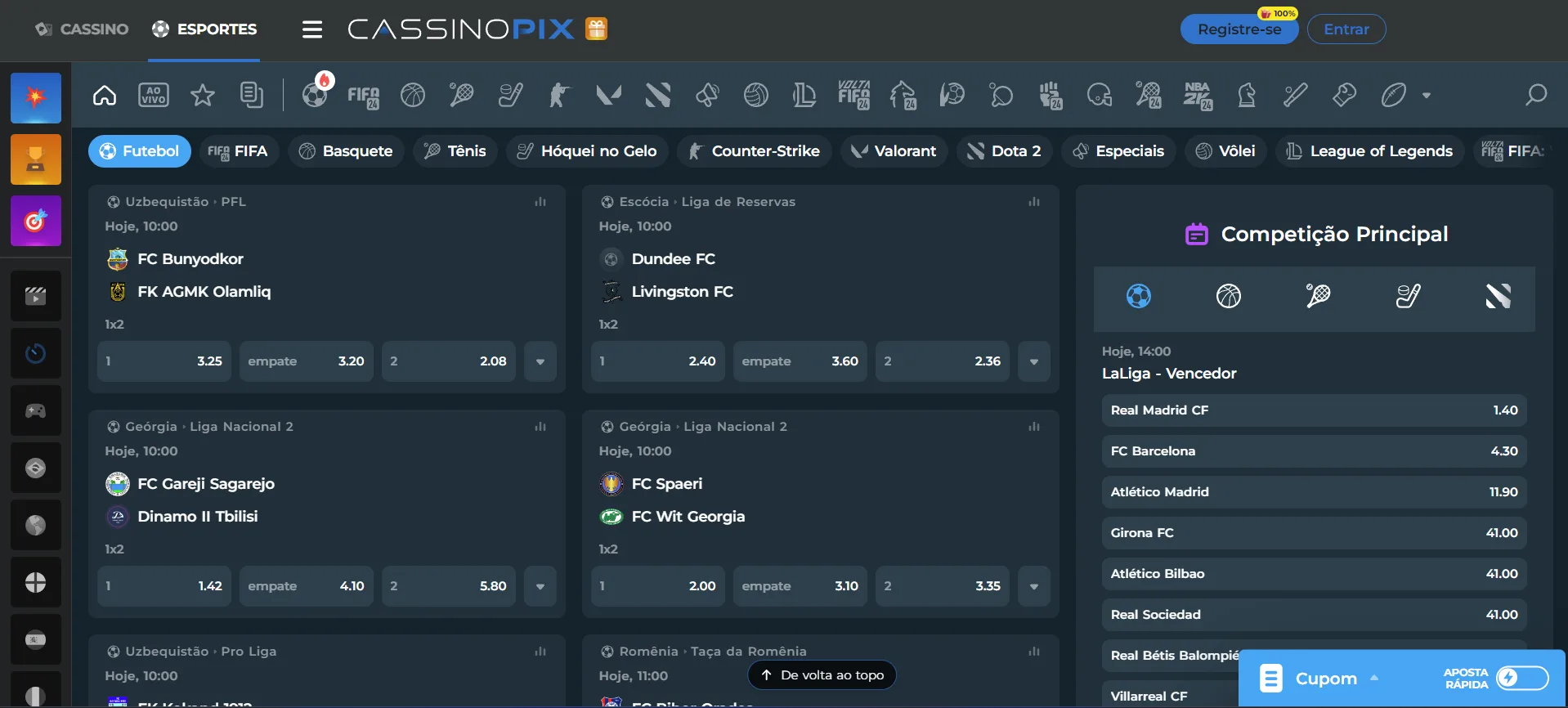Expand more markets for FC Spaeri match
Screen dimensions: 1568x708
point(1034,586)
